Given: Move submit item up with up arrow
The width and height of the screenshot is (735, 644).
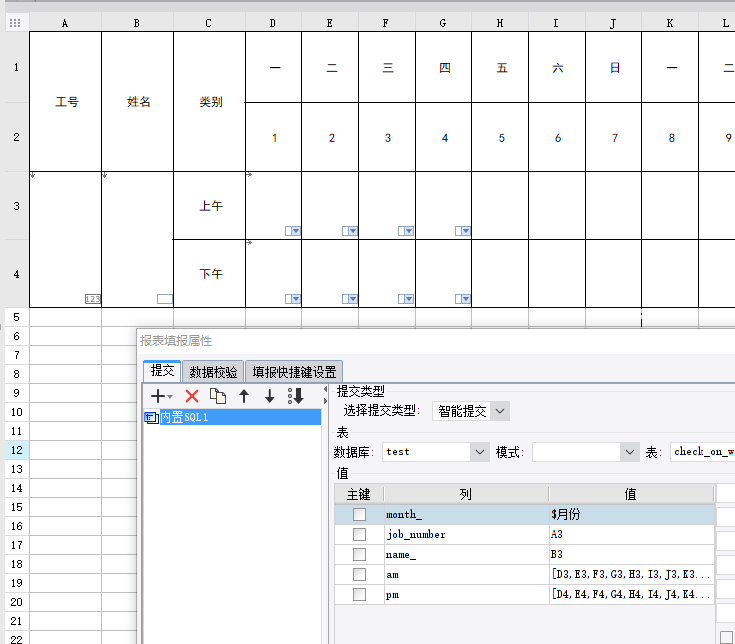Looking at the screenshot, I should point(244,396).
